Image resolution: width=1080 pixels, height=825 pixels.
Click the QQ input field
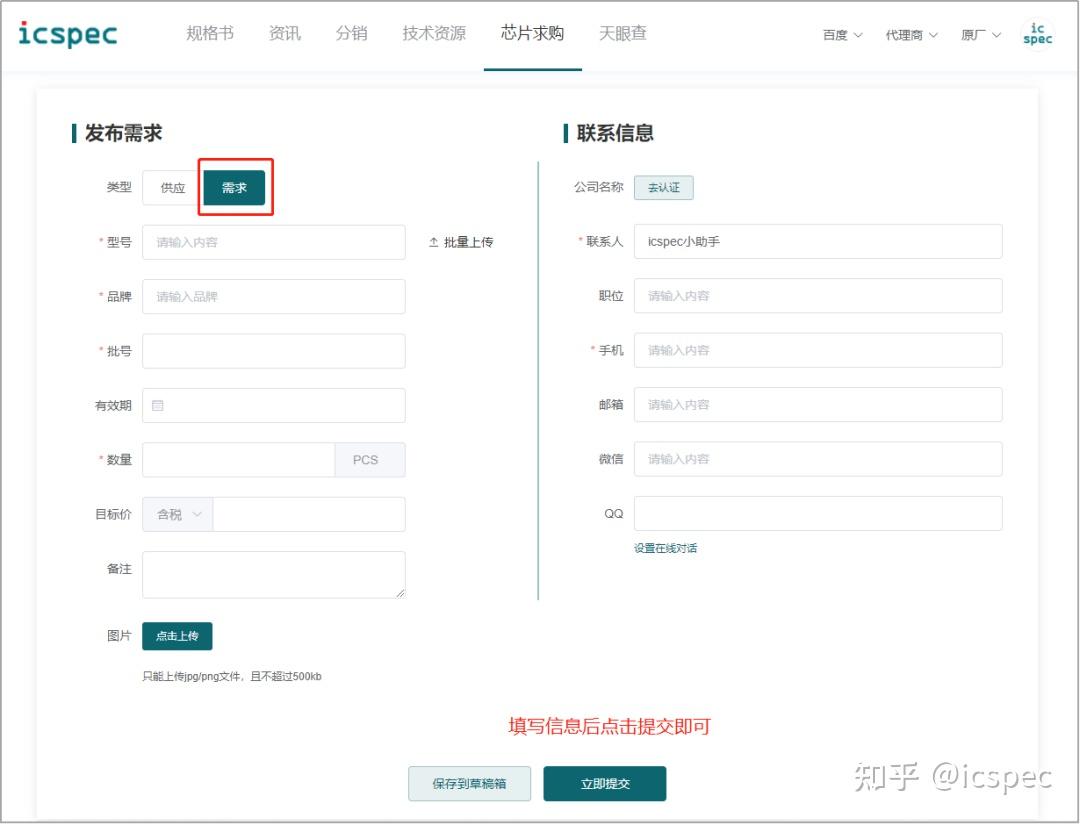[x=820, y=513]
